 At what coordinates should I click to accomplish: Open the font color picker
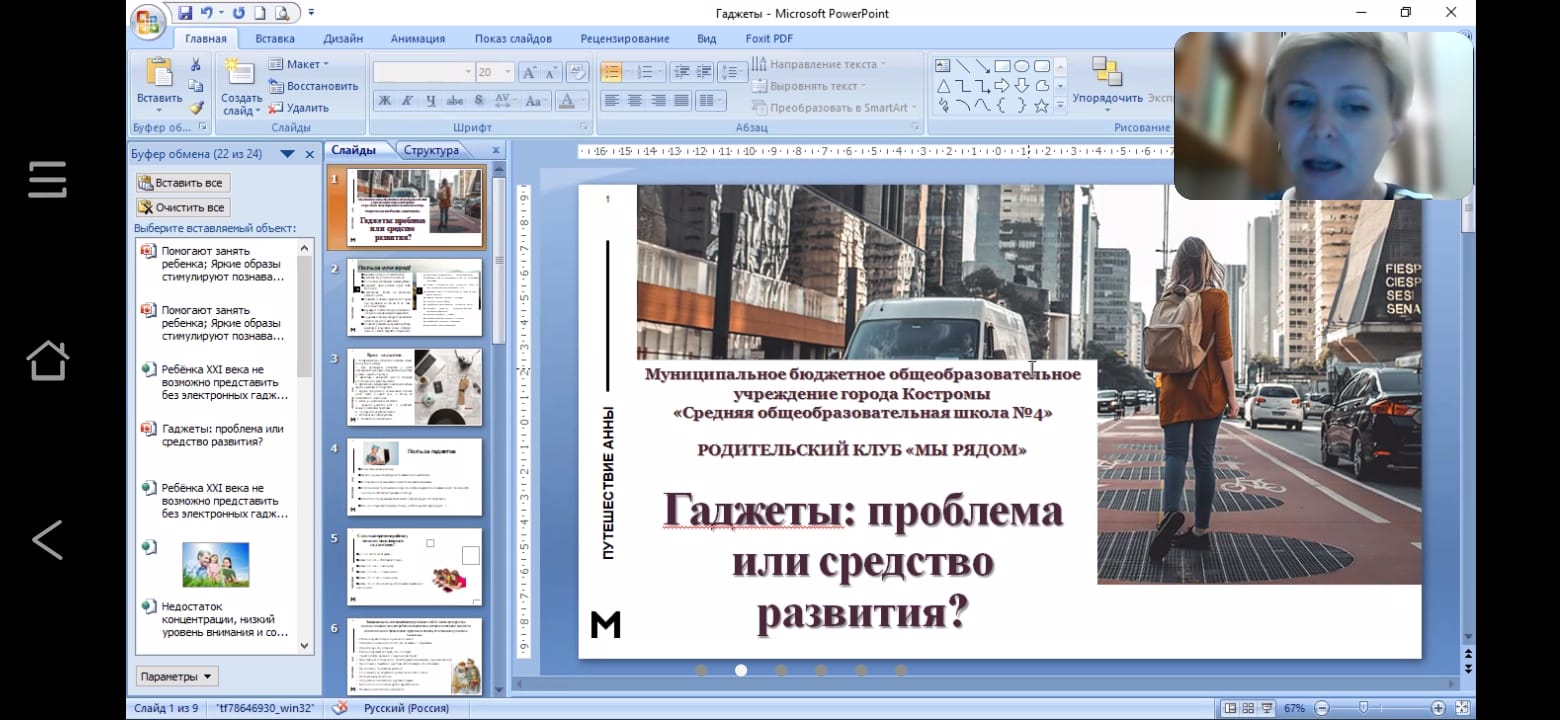[x=571, y=100]
